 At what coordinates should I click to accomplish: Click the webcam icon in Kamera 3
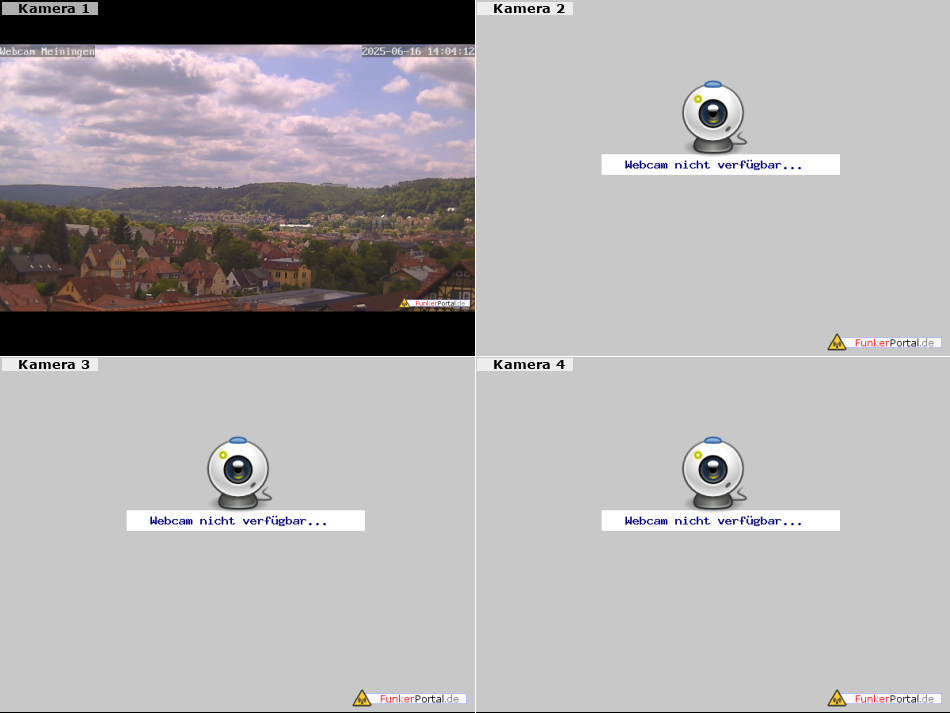(x=239, y=473)
